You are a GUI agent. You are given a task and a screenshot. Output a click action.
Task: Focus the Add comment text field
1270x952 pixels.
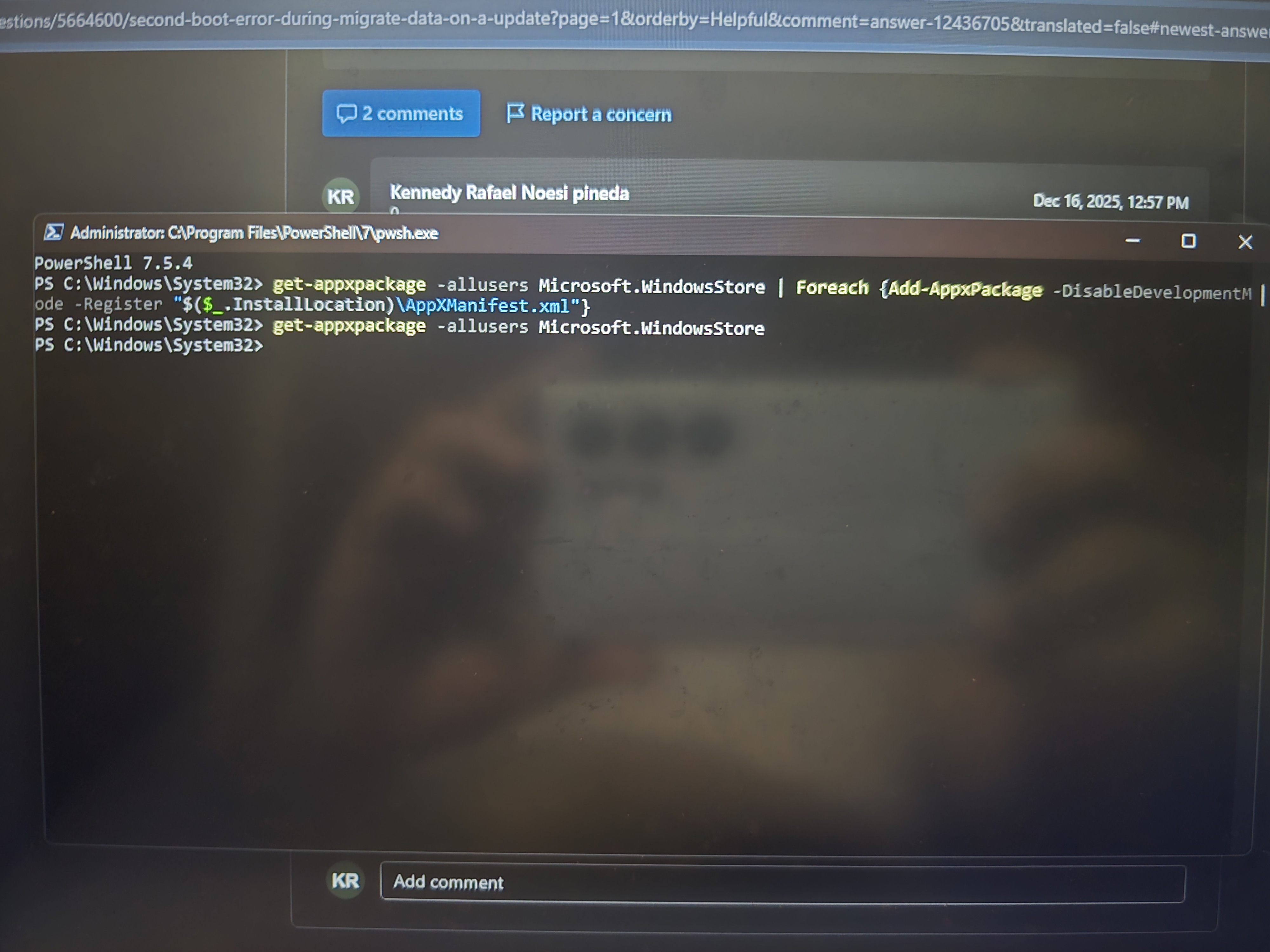tap(782, 883)
